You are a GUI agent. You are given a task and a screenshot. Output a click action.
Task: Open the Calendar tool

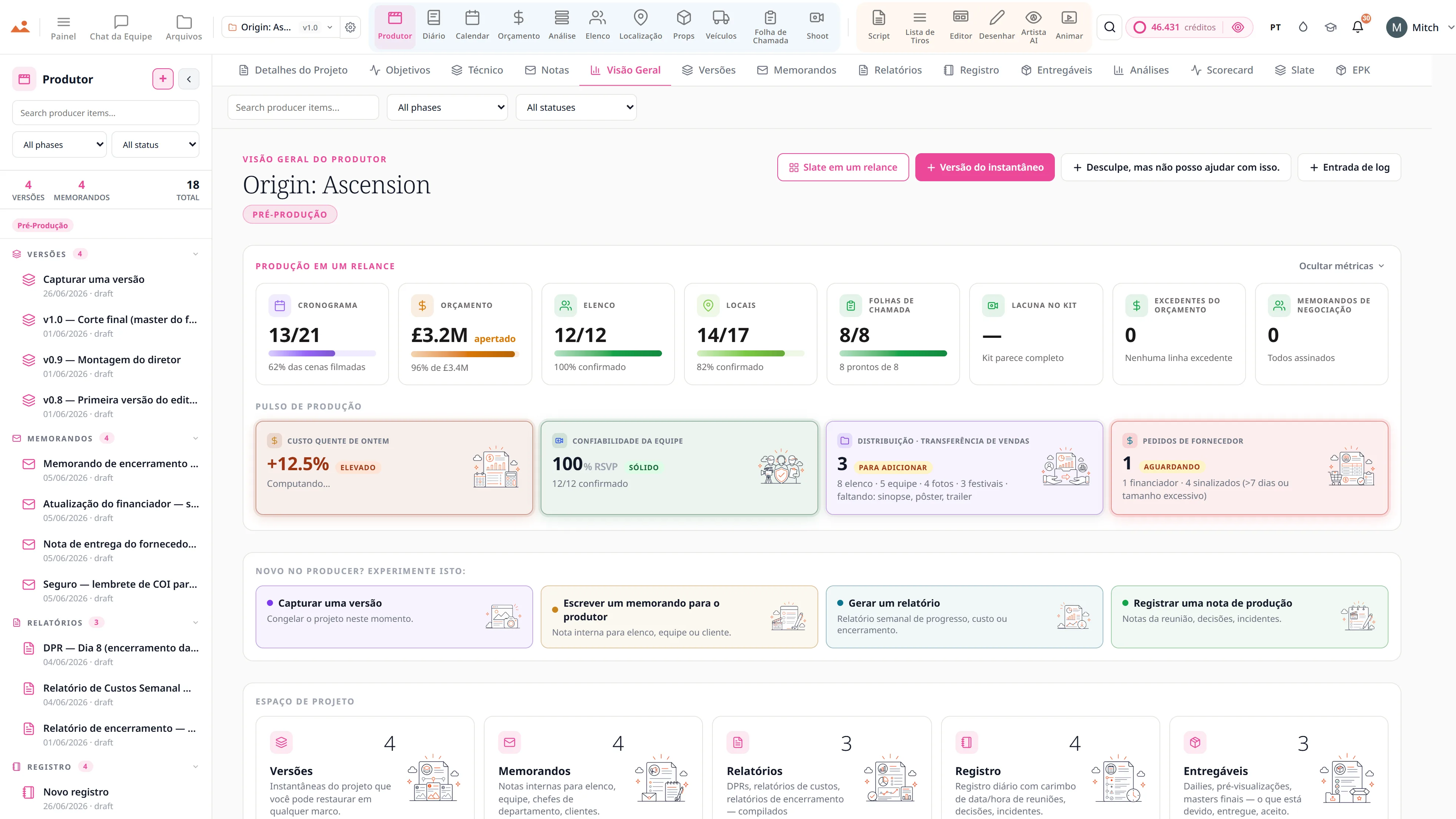(x=472, y=26)
